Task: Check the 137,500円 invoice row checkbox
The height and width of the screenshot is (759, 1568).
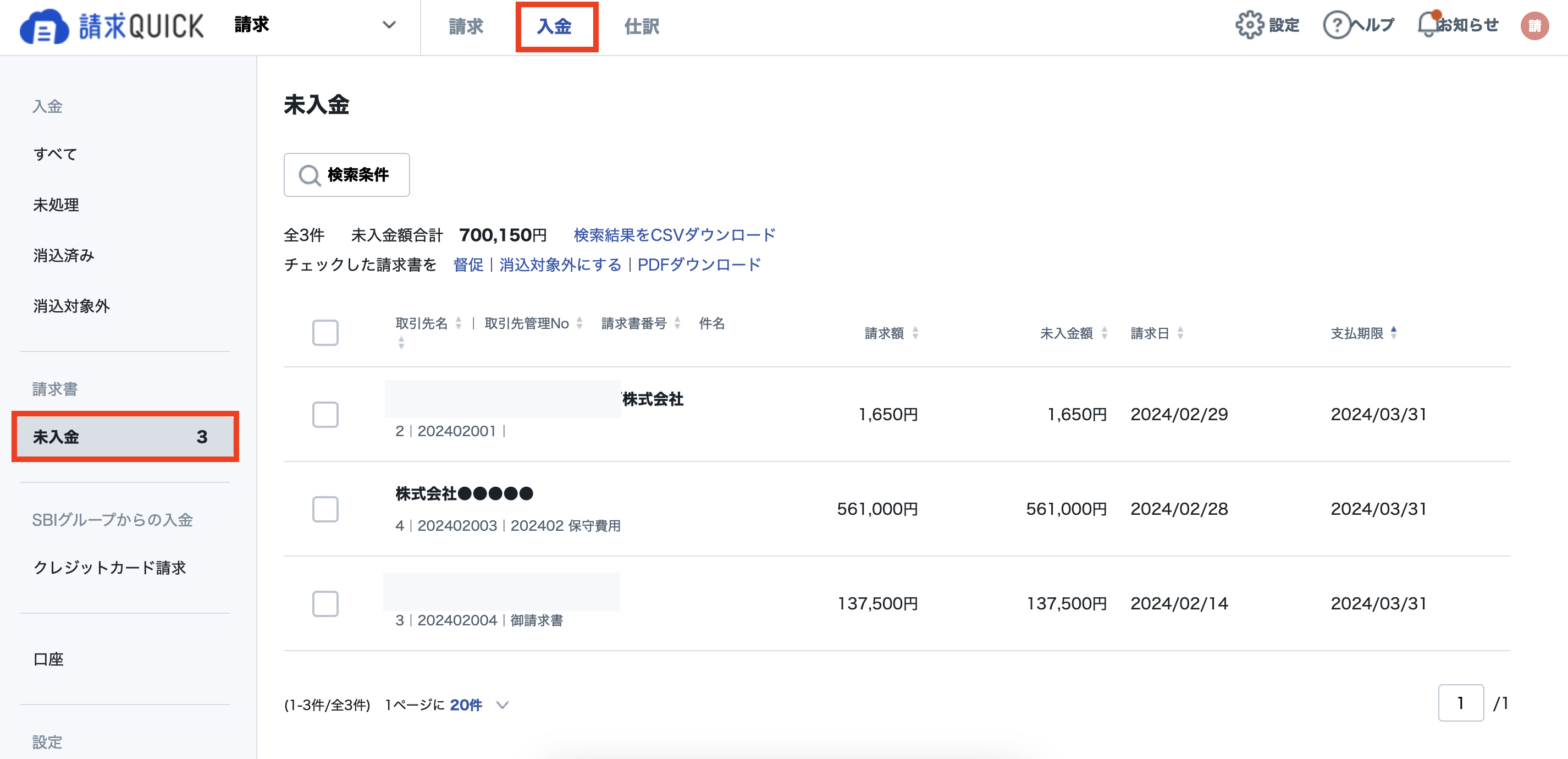Action: pyautogui.click(x=326, y=604)
